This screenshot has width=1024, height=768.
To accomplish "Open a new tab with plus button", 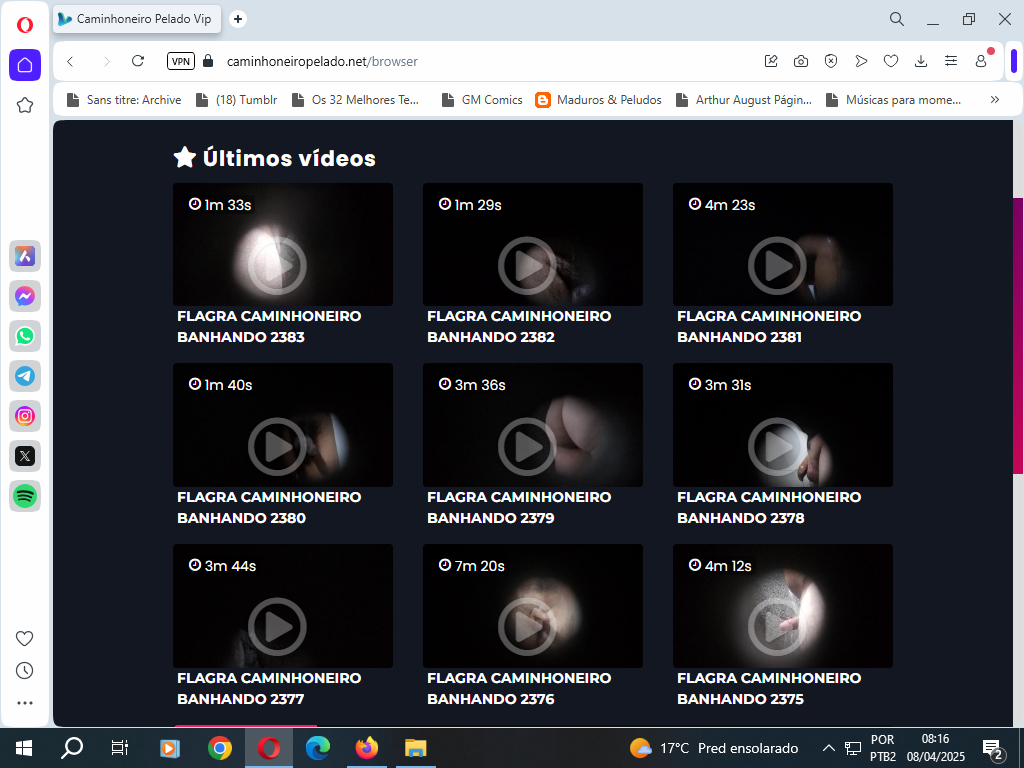I will 238,19.
